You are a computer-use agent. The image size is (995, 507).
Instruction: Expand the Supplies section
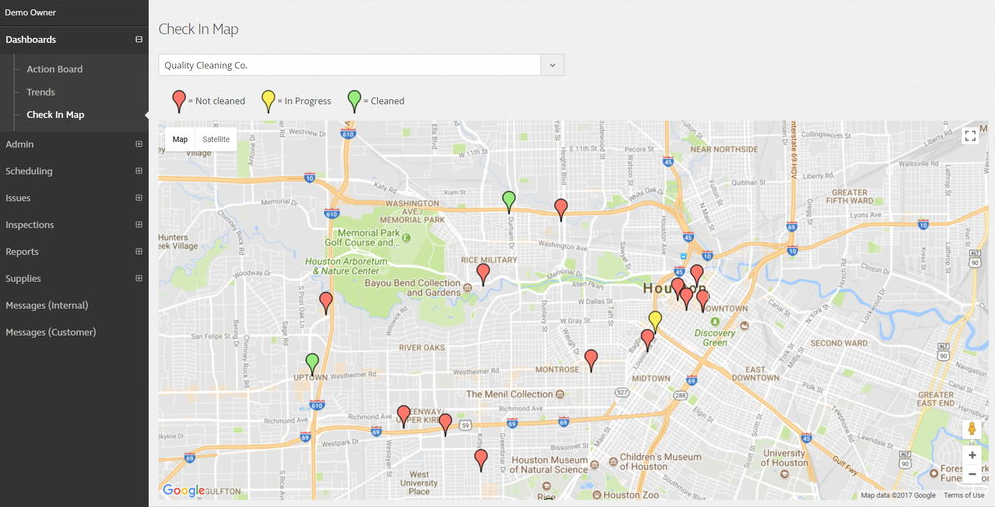point(138,278)
